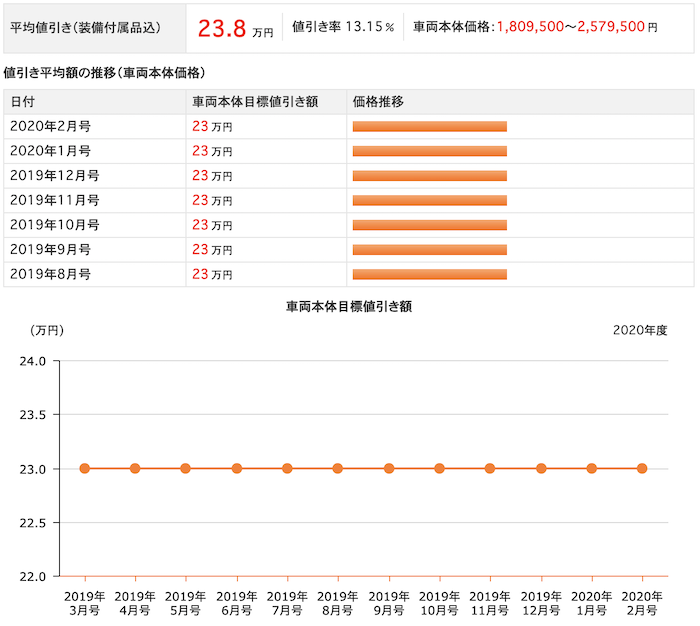700x626 pixels.
Task: Click the 2020年2月号 data point on chart
Action: click(642, 468)
